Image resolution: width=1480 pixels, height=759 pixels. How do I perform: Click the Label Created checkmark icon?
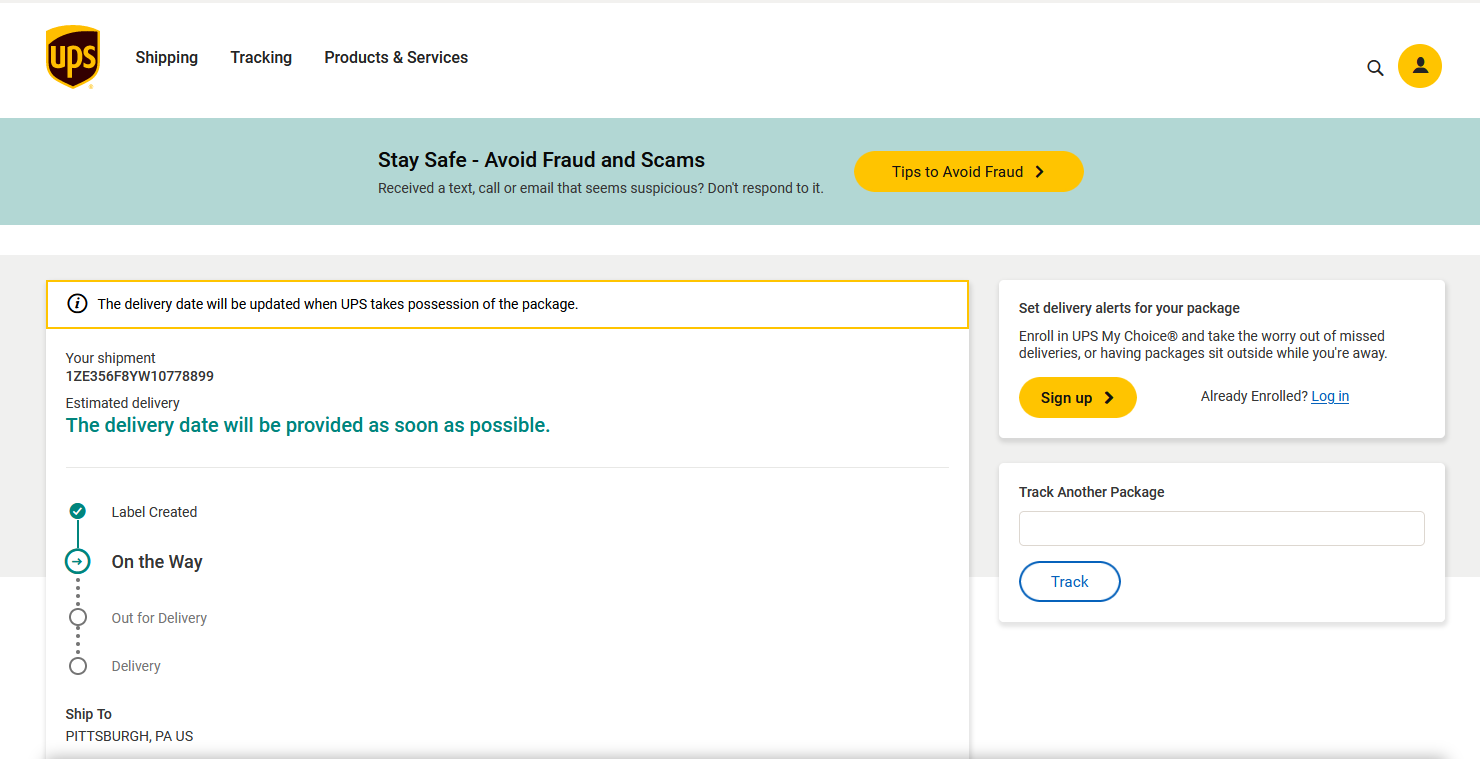tap(78, 511)
